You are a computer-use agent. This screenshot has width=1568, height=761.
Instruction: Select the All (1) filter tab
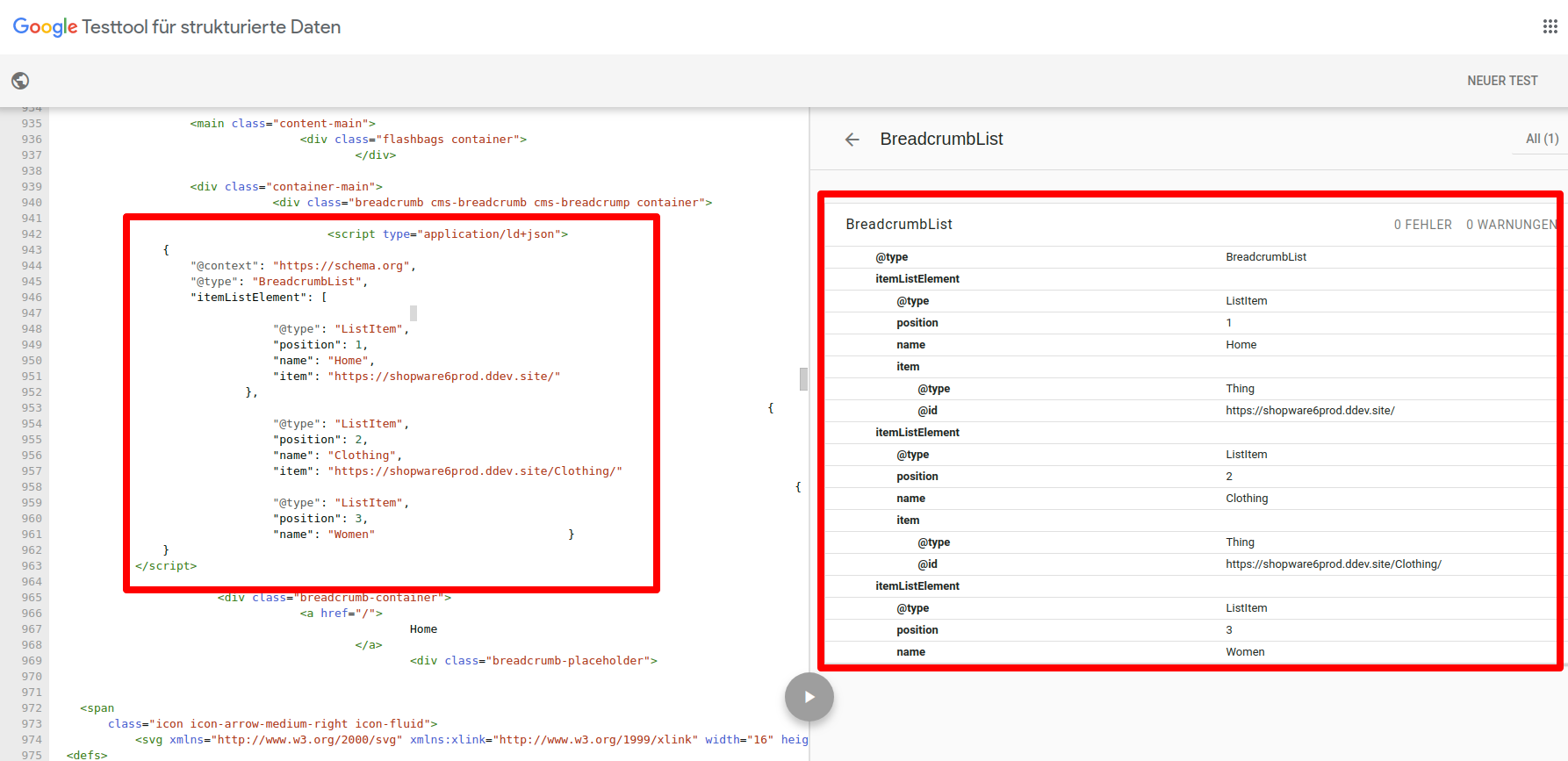1542,139
